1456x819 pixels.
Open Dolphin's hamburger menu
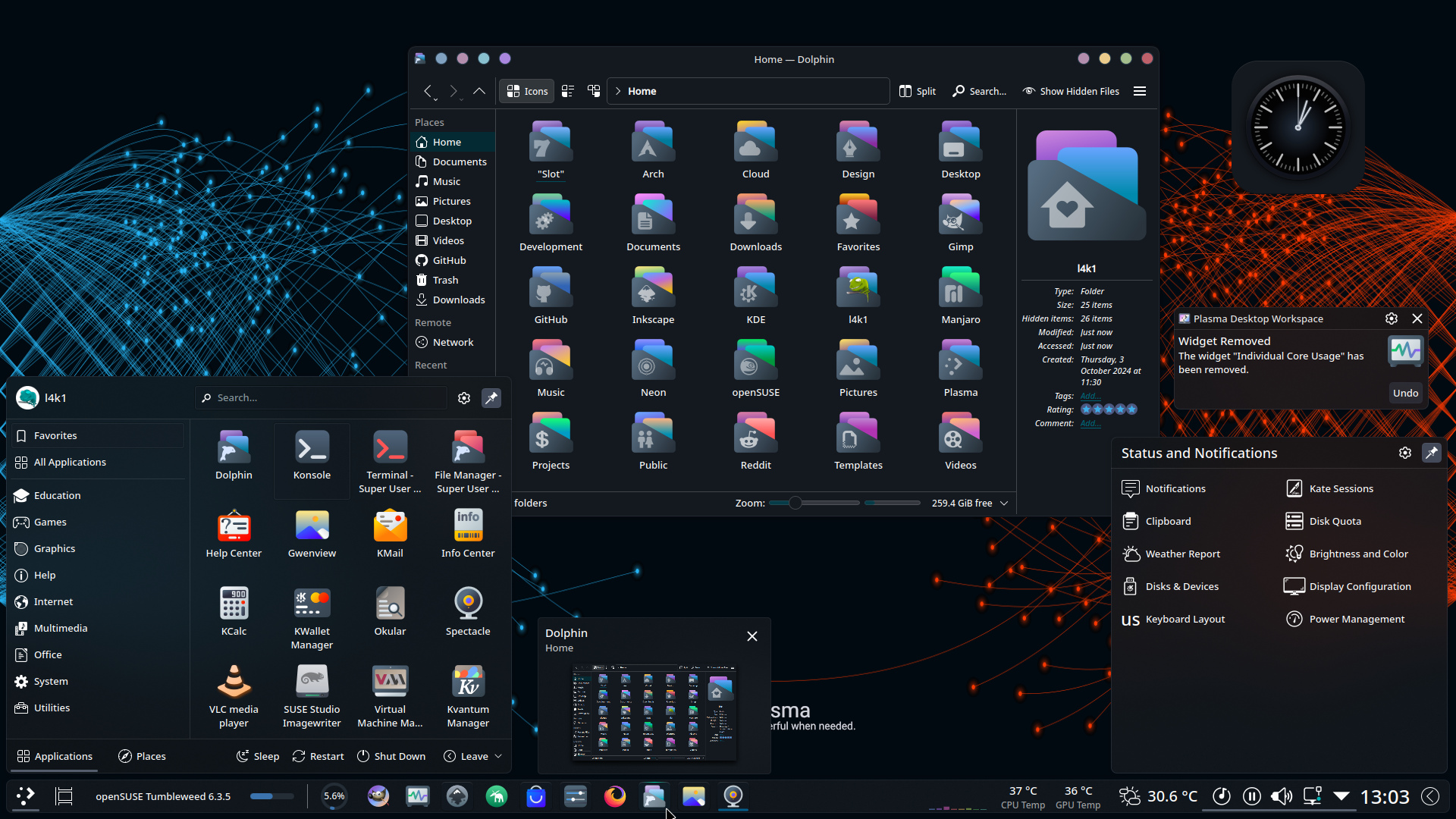pyautogui.click(x=1139, y=91)
